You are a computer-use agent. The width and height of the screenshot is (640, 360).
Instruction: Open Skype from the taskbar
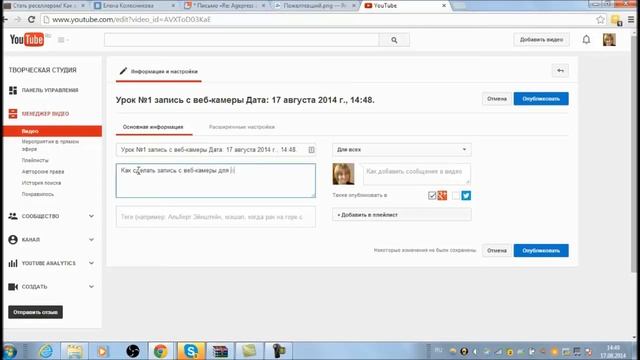tap(191, 351)
